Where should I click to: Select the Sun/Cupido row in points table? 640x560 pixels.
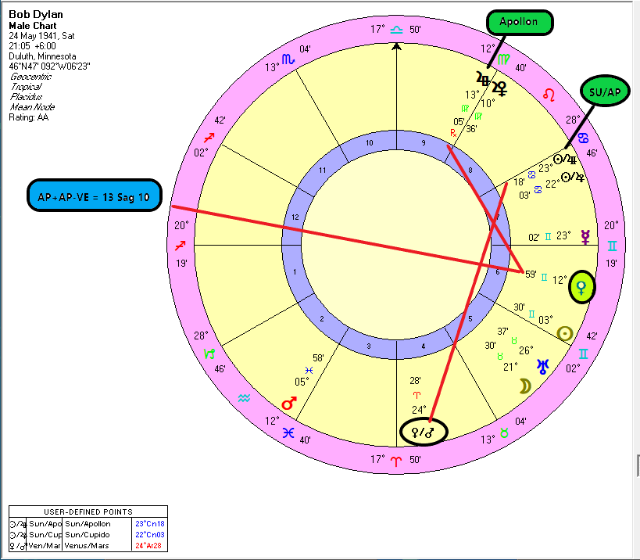(x=88, y=535)
